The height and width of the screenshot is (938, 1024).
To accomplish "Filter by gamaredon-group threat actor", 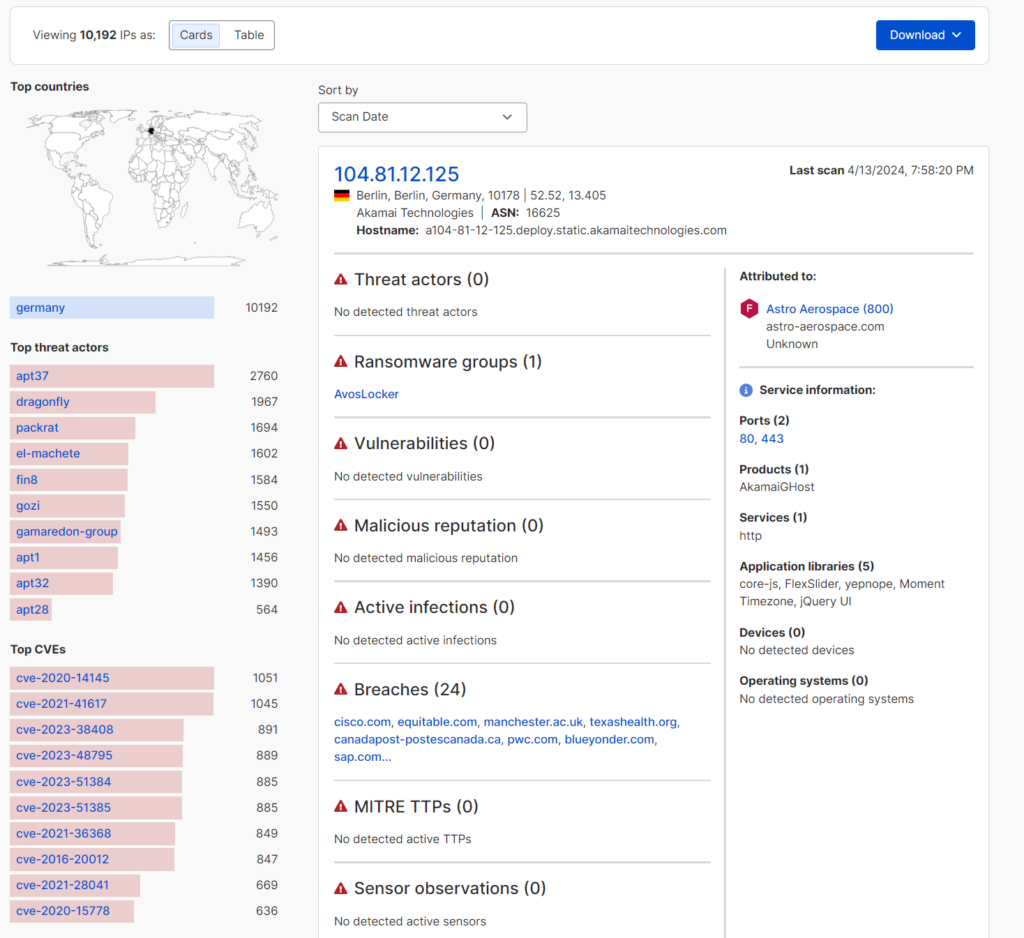I will click(65, 532).
